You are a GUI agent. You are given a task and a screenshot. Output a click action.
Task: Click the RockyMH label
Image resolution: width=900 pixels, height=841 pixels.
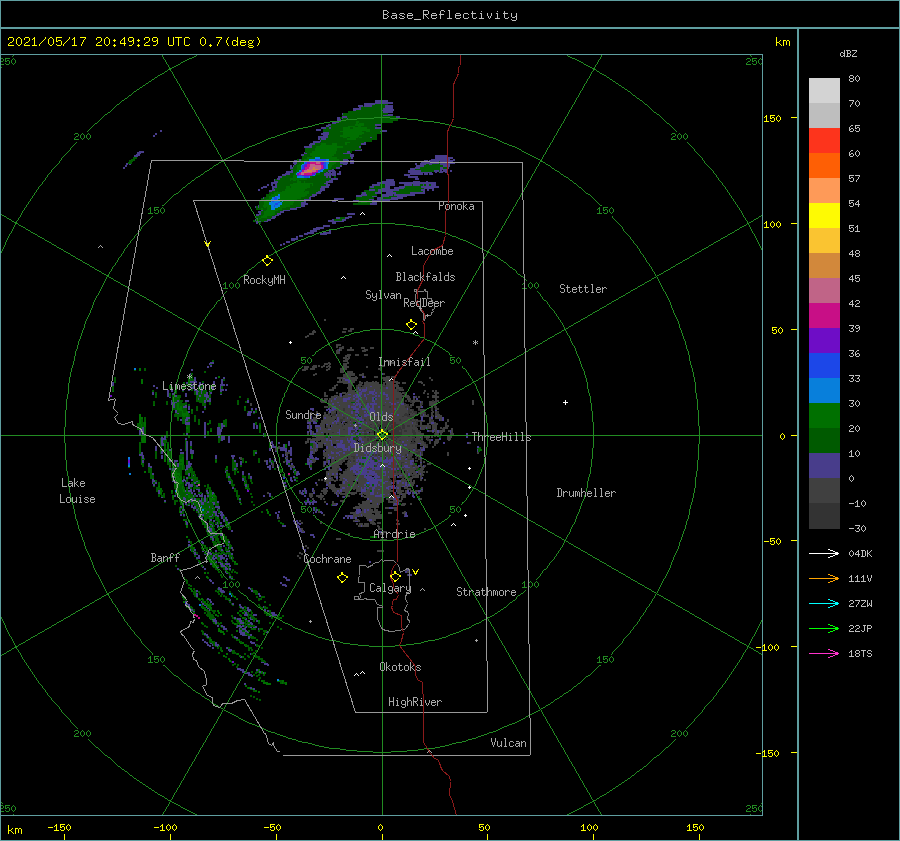point(264,280)
